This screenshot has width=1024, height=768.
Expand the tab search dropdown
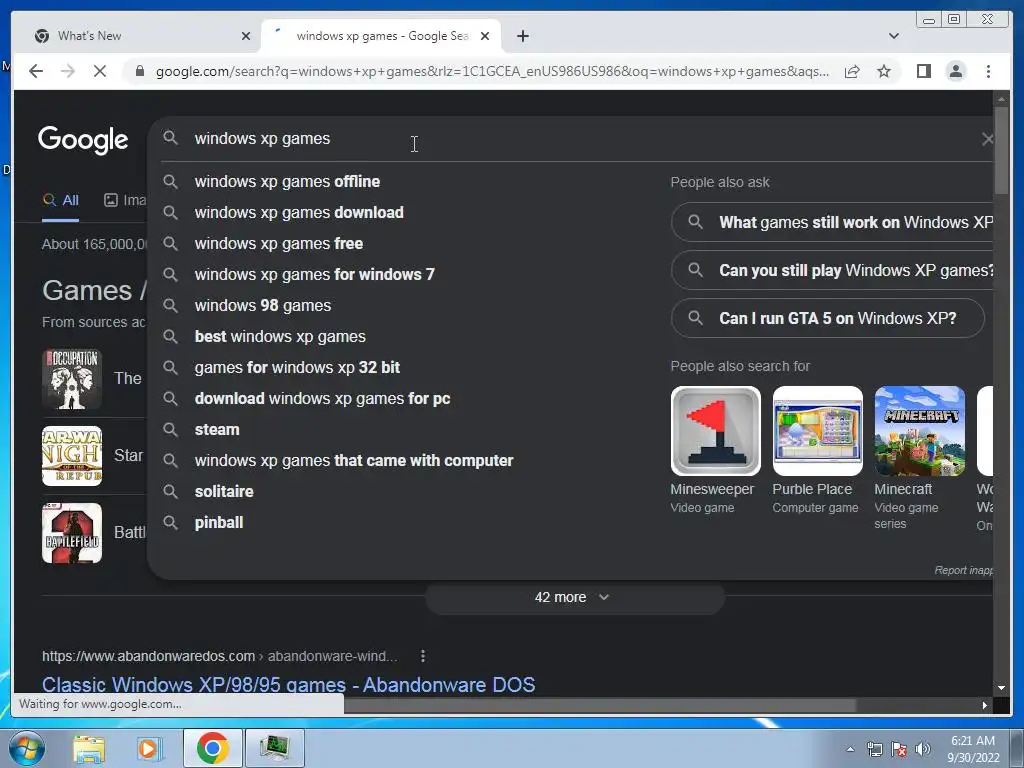(x=893, y=36)
